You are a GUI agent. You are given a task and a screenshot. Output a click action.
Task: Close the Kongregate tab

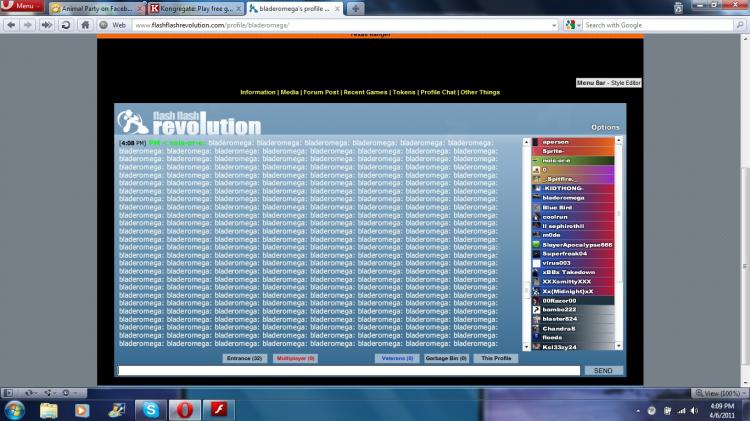(238, 9)
